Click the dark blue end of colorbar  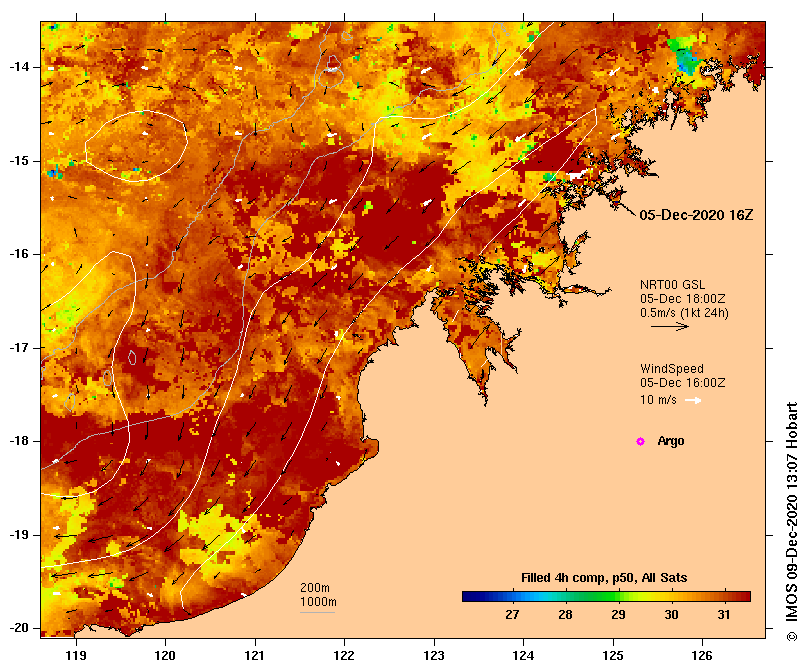click(468, 597)
